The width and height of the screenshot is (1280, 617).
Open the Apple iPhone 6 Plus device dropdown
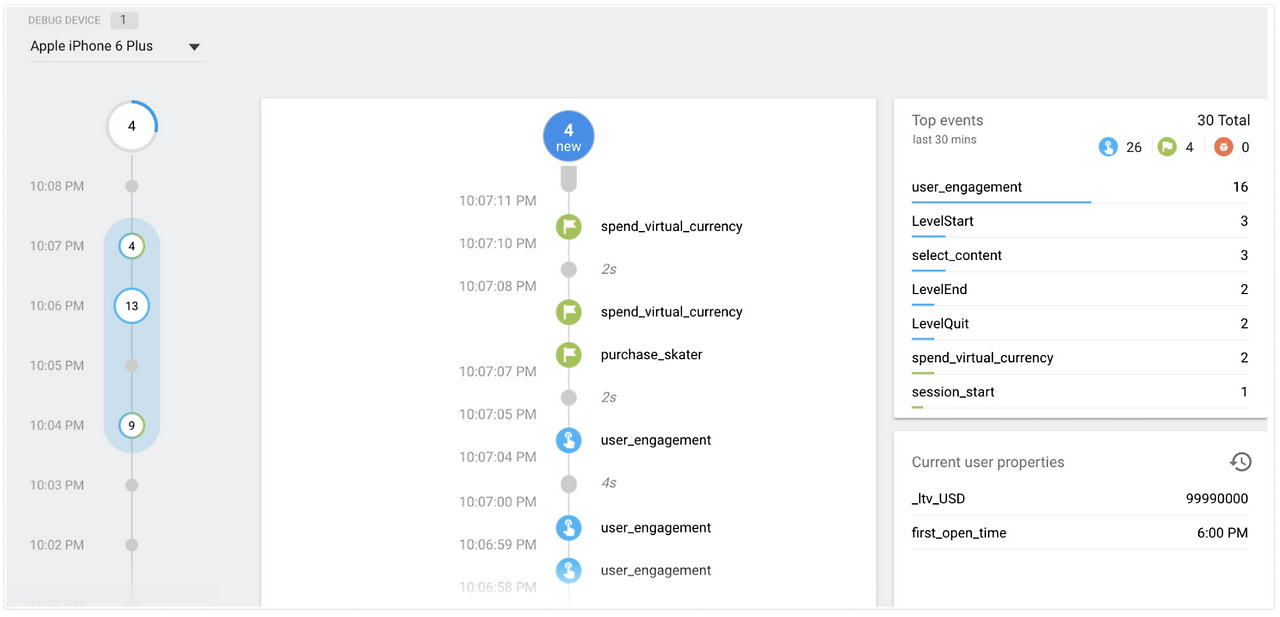[x=116, y=46]
